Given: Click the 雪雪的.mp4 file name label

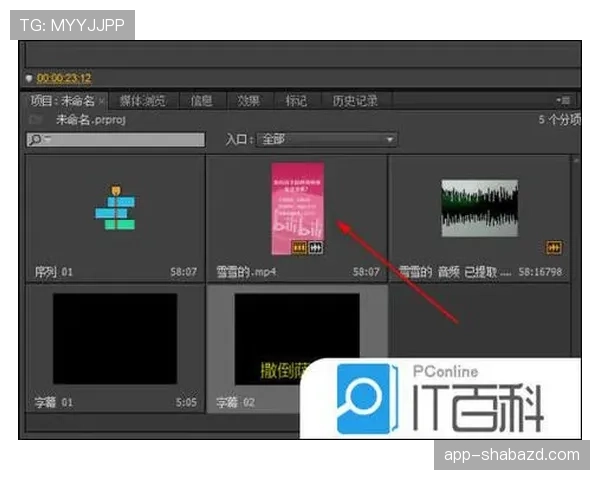Looking at the screenshot, I should coord(246,272).
